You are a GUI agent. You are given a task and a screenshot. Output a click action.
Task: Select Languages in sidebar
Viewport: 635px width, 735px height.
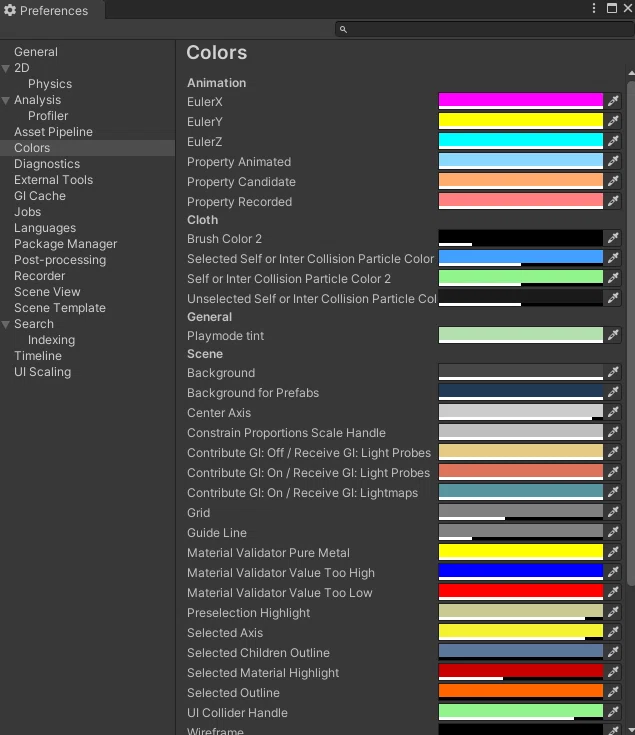pyautogui.click(x=45, y=228)
